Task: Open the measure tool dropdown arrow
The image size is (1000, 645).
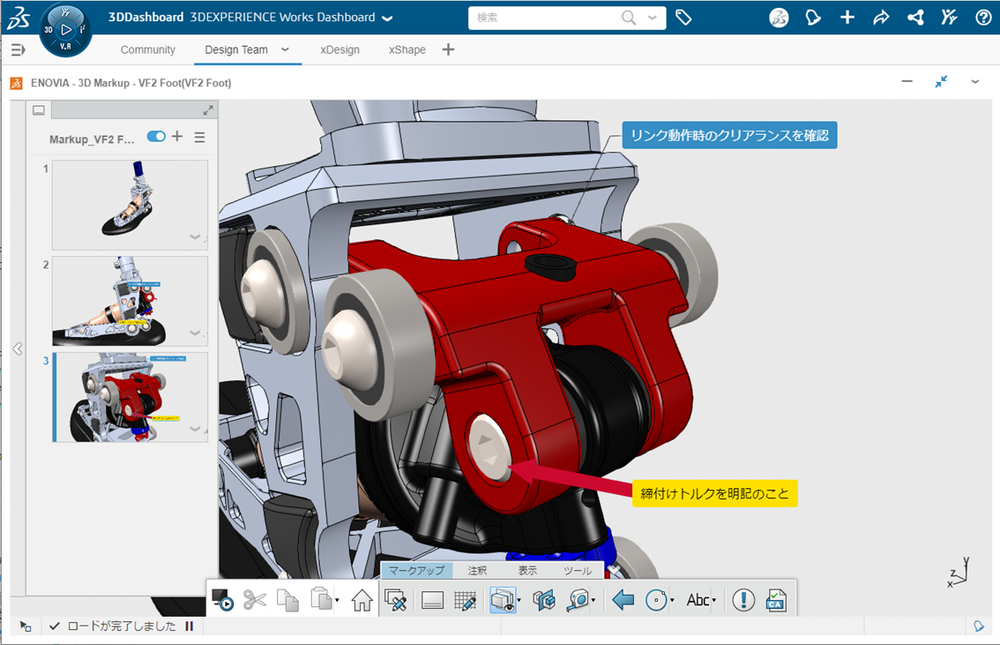Action: click(x=593, y=600)
